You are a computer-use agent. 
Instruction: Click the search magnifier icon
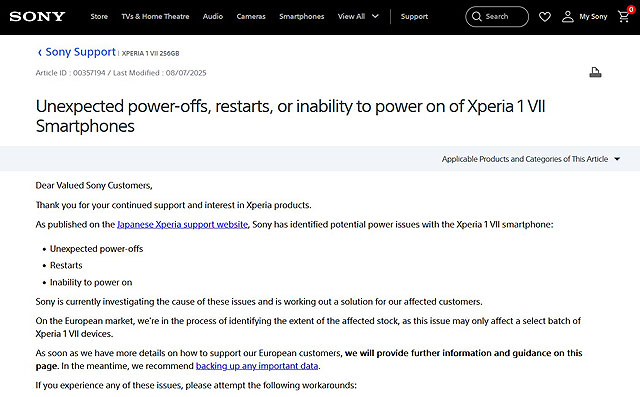(477, 17)
